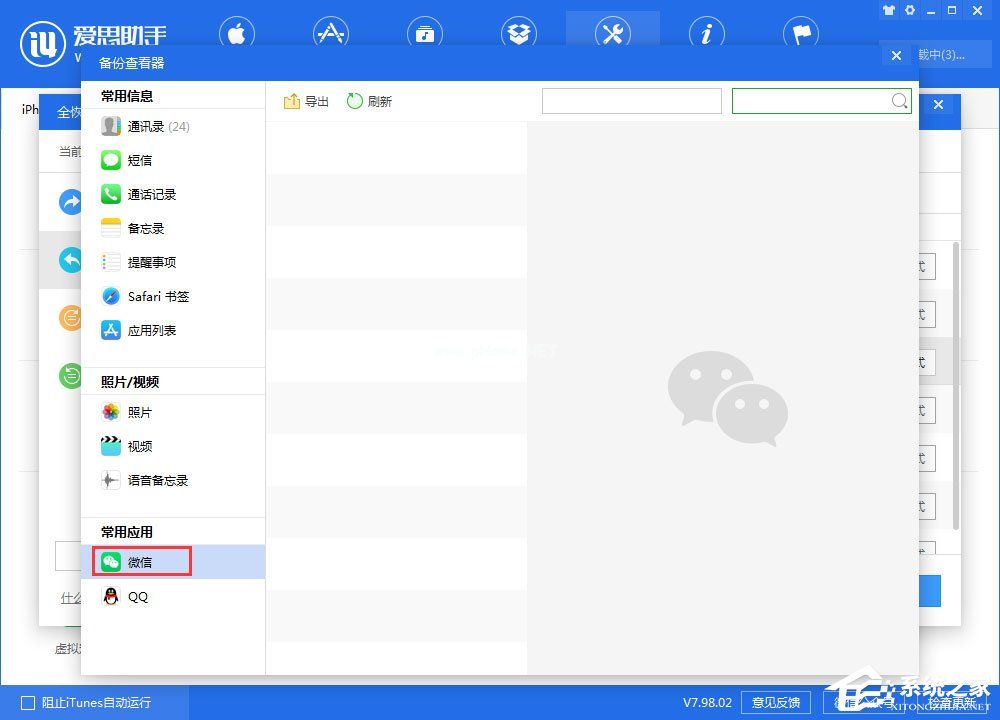Click the 导出 export button

click(305, 101)
